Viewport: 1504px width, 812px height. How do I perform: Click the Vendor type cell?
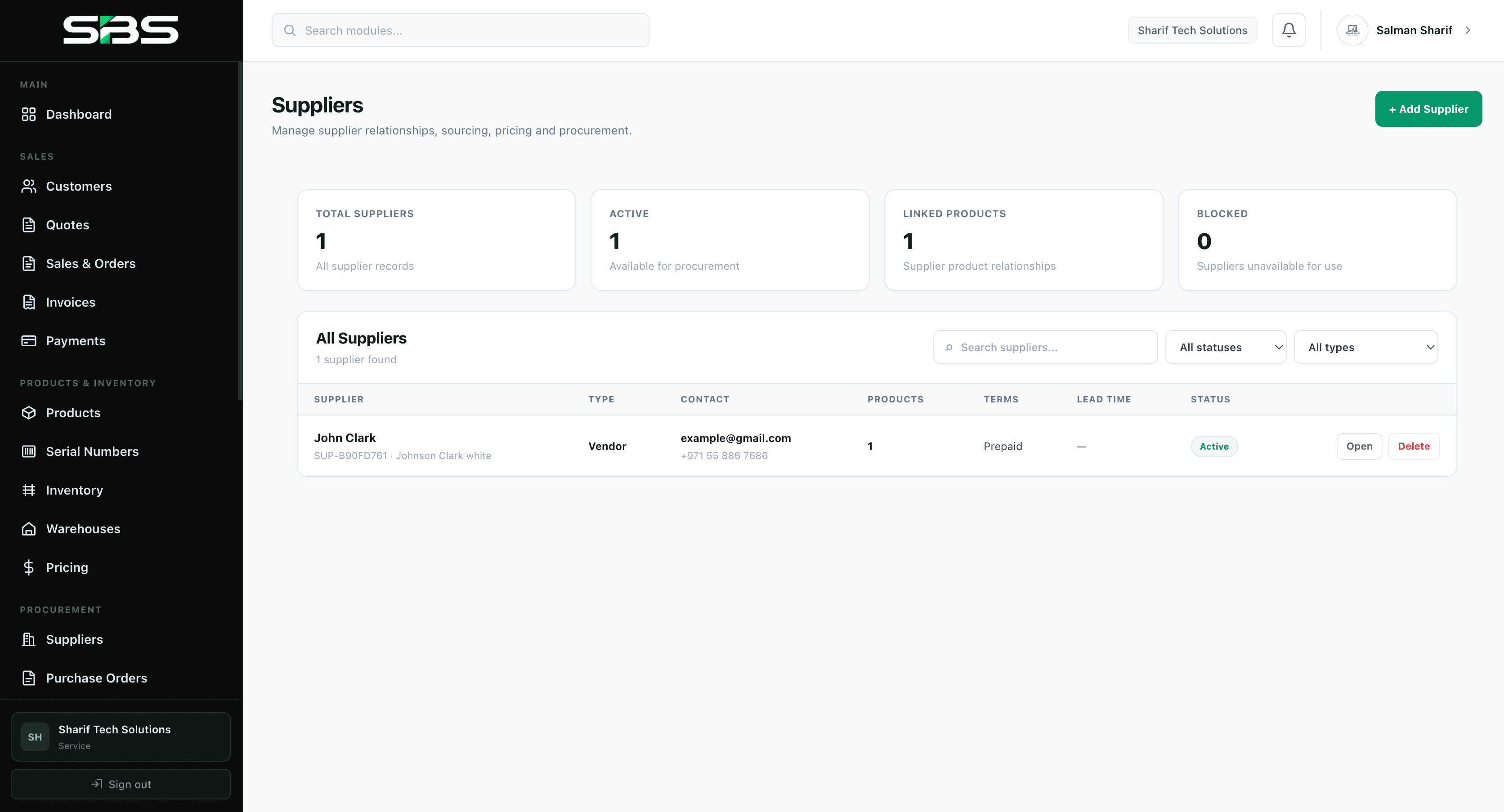pyautogui.click(x=607, y=446)
